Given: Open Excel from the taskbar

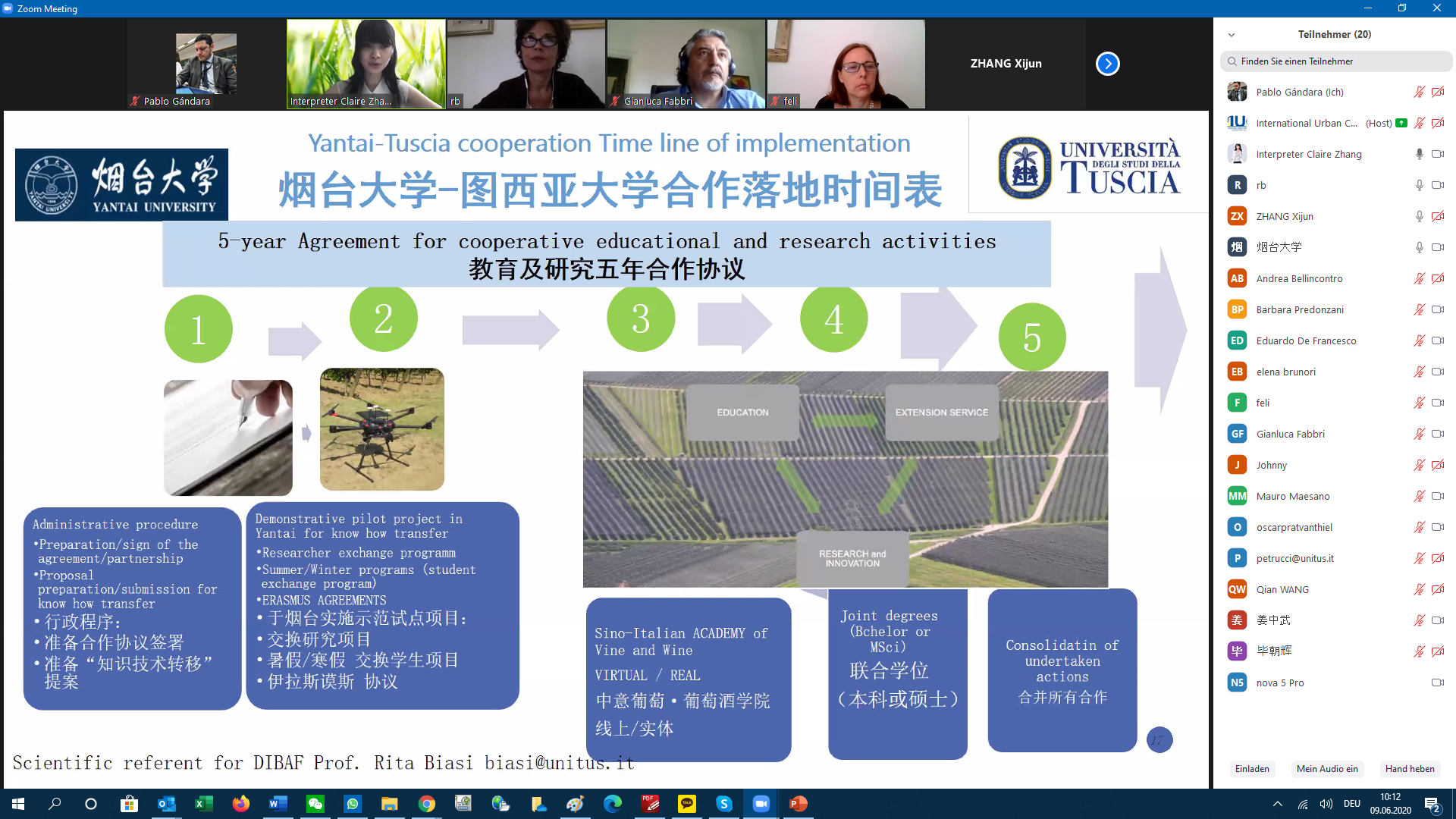Looking at the screenshot, I should [204, 804].
